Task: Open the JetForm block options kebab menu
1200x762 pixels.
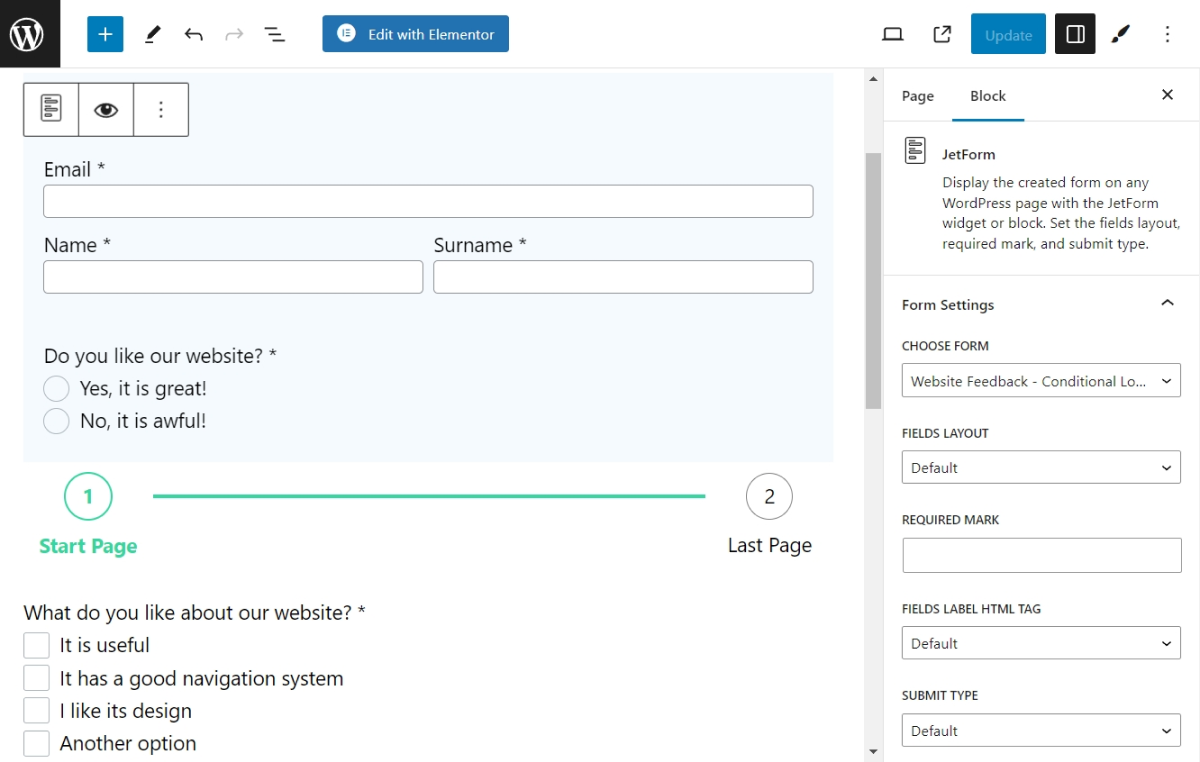Action: pos(161,109)
